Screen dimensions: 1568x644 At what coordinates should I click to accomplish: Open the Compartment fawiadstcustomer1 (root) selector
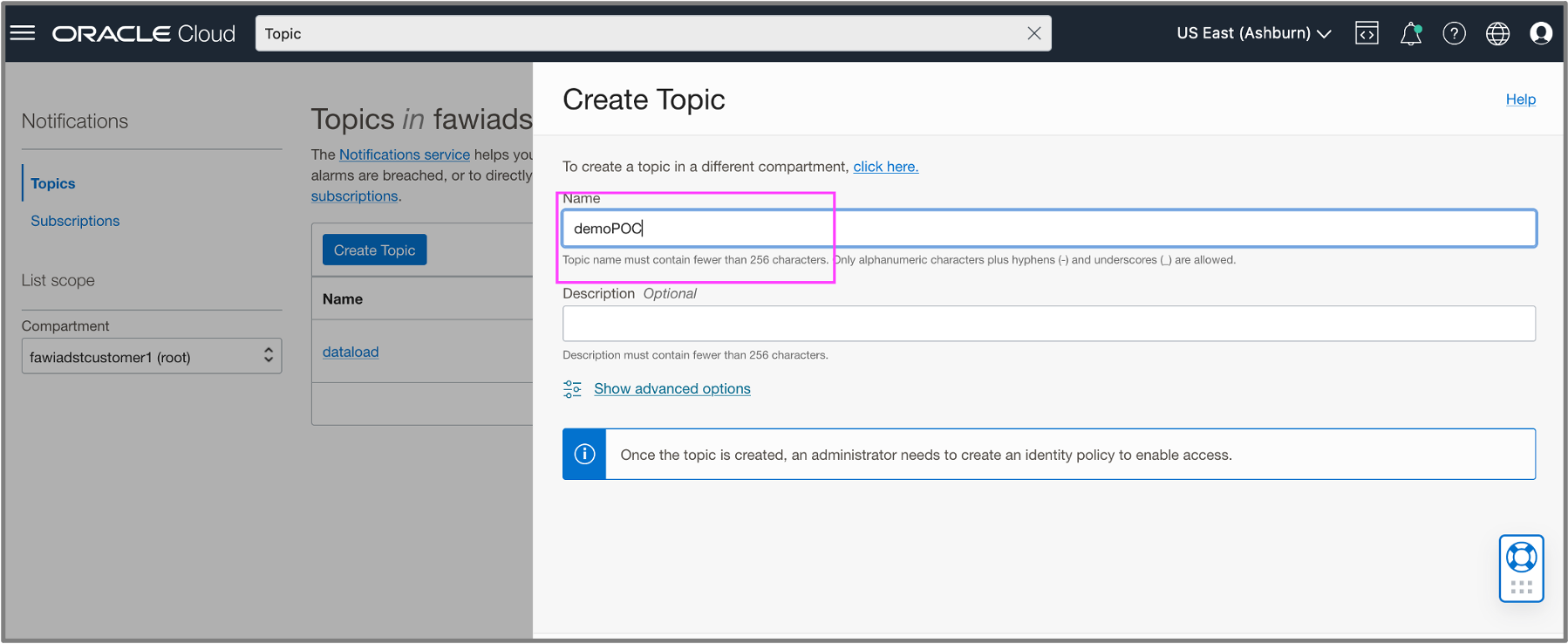[x=152, y=356]
